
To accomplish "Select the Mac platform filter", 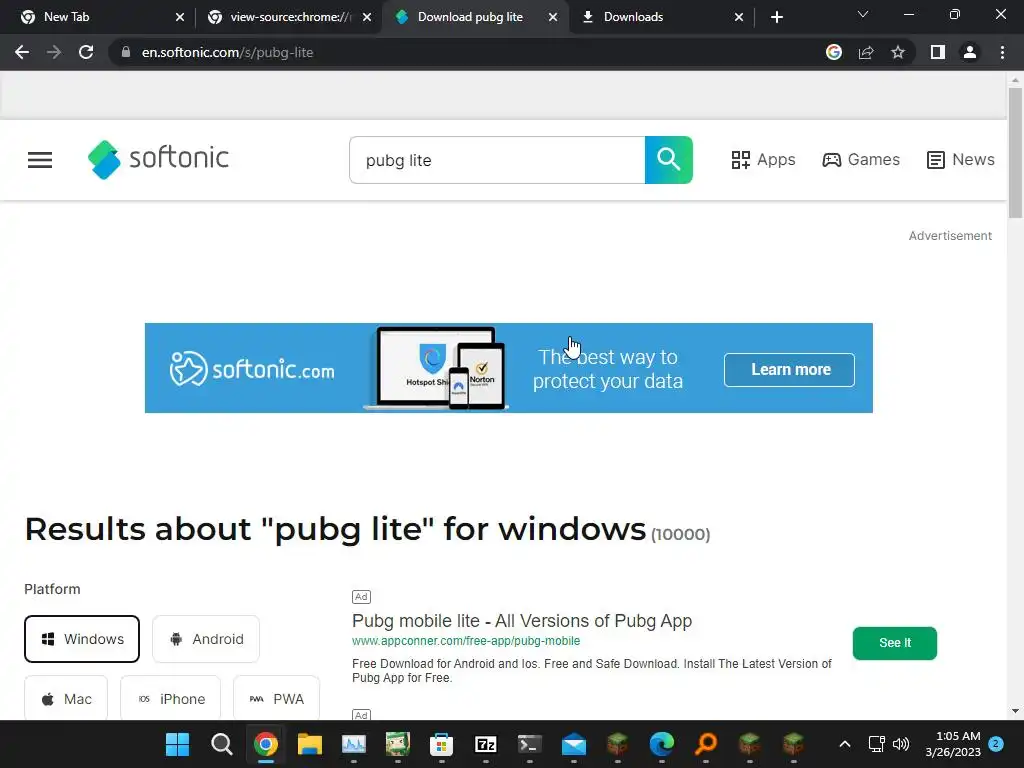I will click(66, 699).
